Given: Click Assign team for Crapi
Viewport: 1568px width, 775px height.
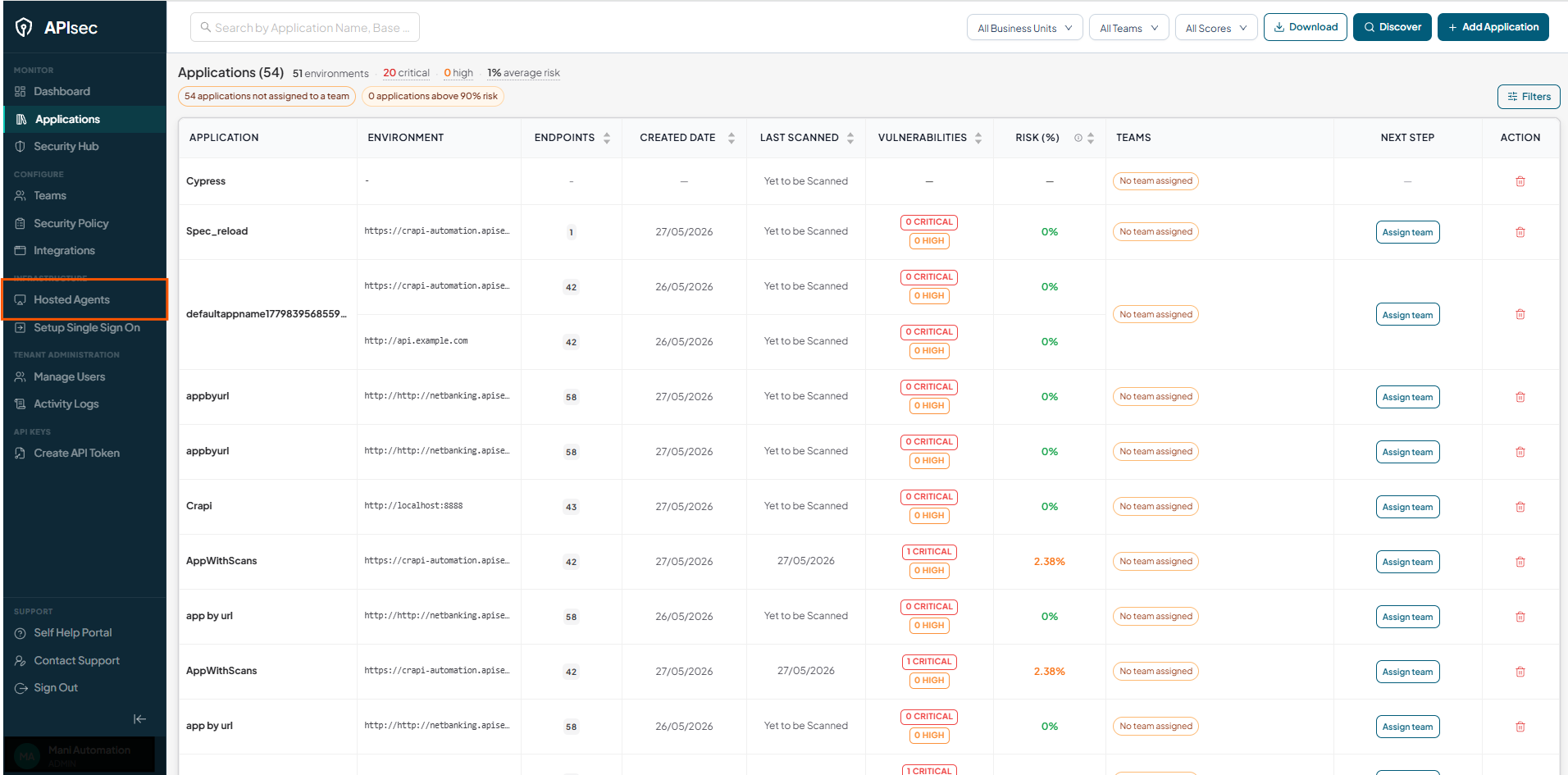Looking at the screenshot, I should 1408,507.
